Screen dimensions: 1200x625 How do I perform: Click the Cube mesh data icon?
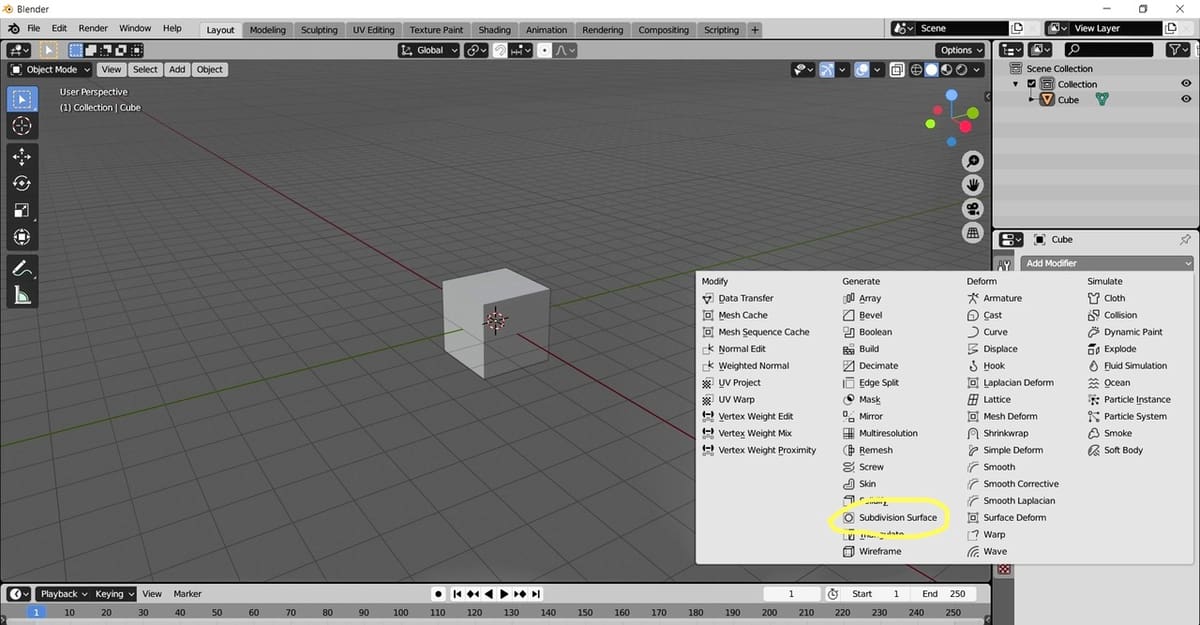pyautogui.click(x=1101, y=99)
